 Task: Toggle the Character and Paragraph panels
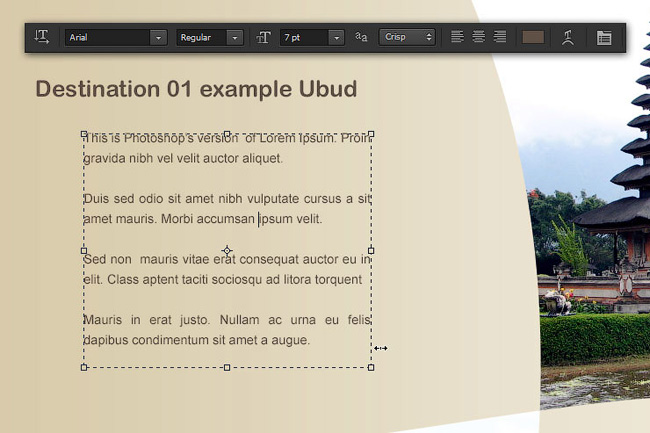tap(604, 37)
